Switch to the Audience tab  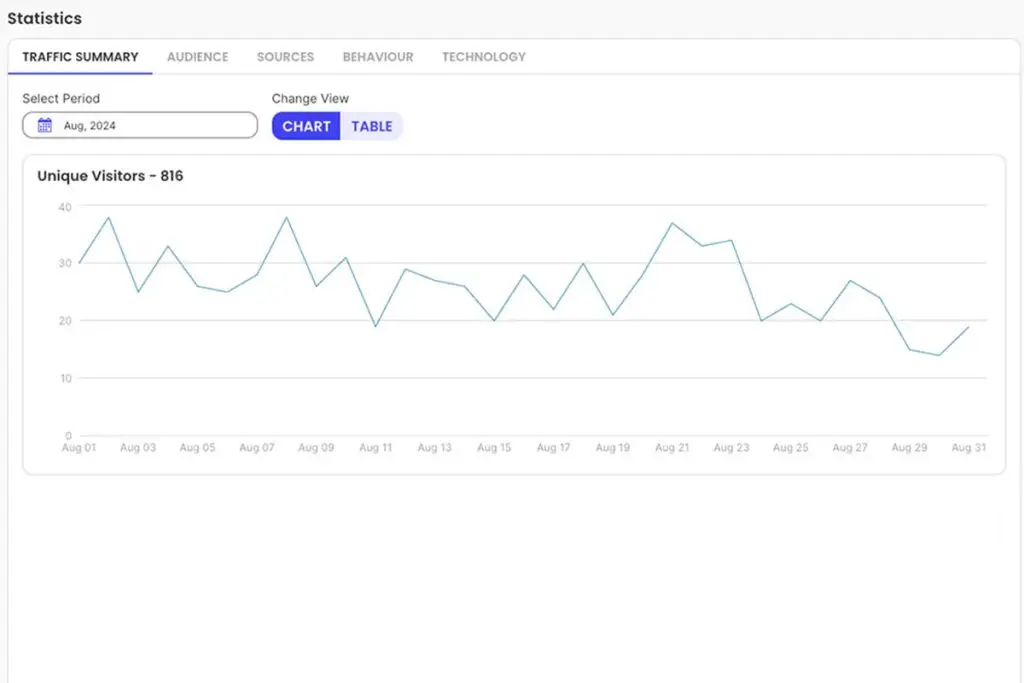pyautogui.click(x=197, y=57)
